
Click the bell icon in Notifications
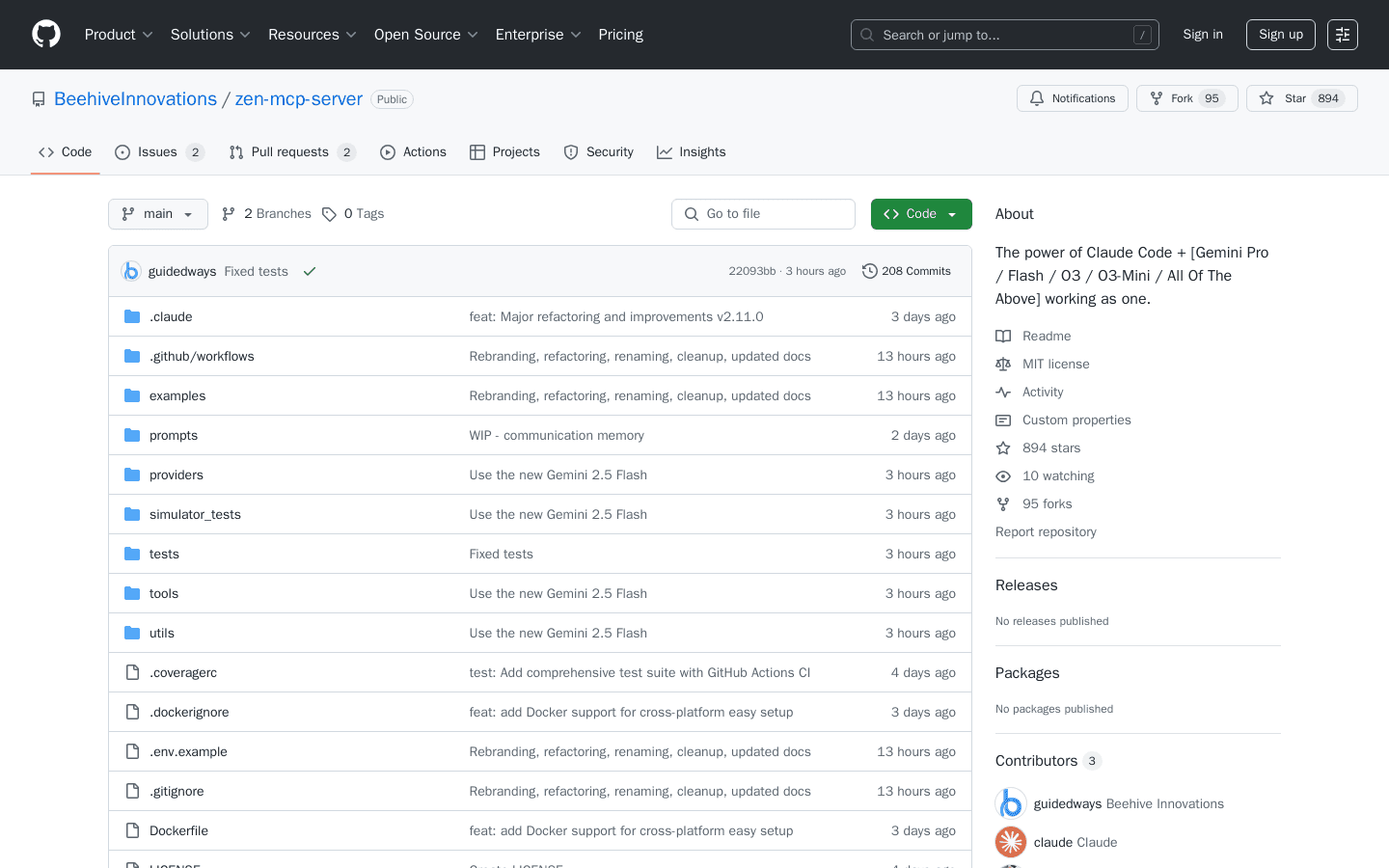1037,98
